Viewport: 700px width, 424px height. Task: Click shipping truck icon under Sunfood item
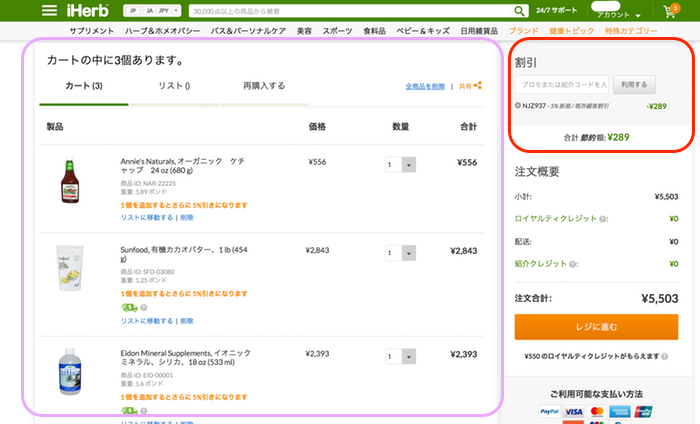click(x=129, y=308)
